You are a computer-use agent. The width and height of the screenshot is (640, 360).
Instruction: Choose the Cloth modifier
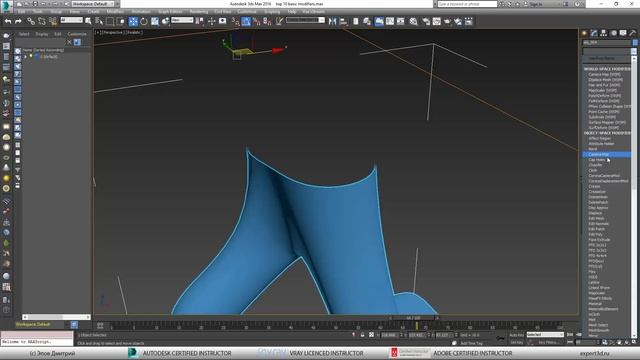point(593,170)
